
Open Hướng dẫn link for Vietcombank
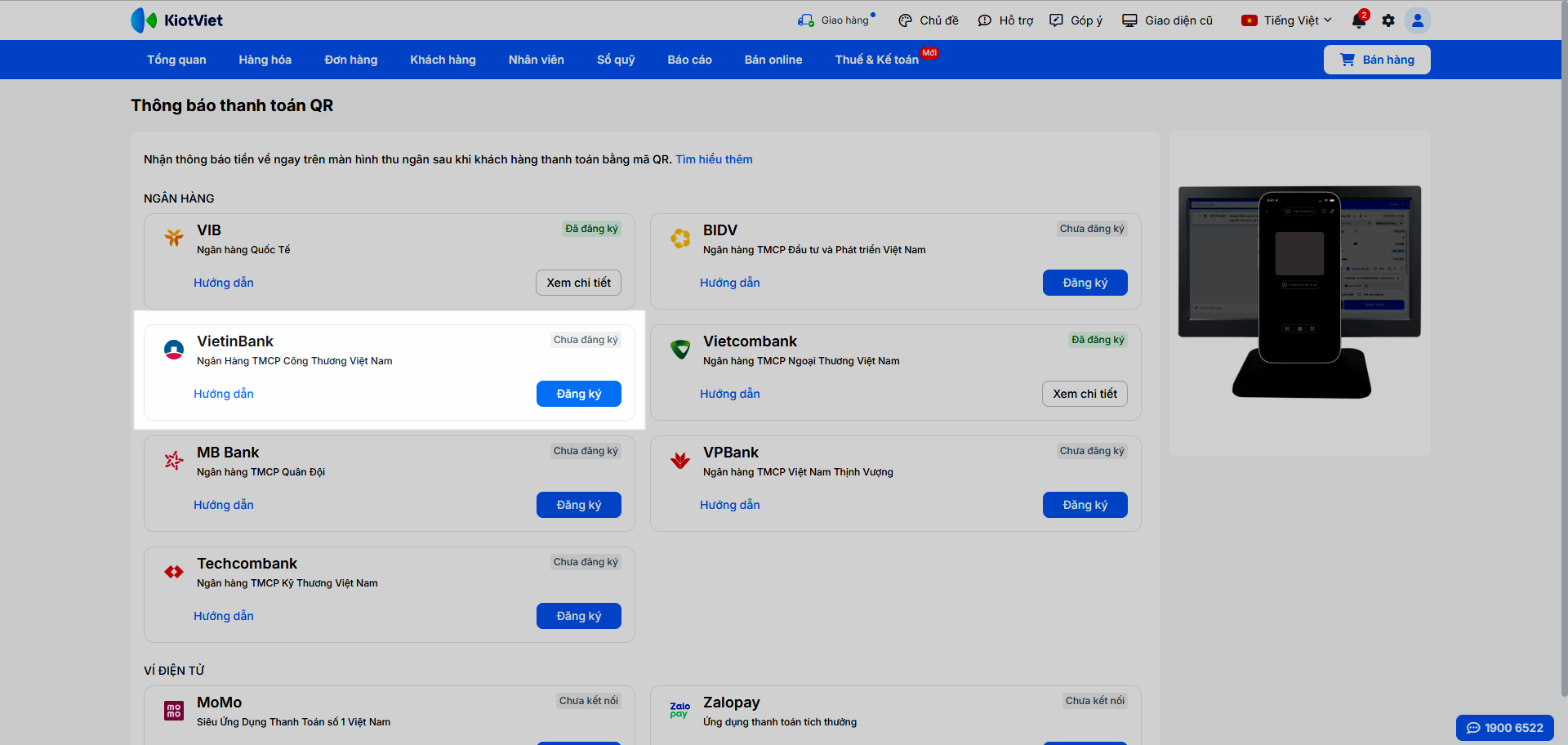pos(730,394)
